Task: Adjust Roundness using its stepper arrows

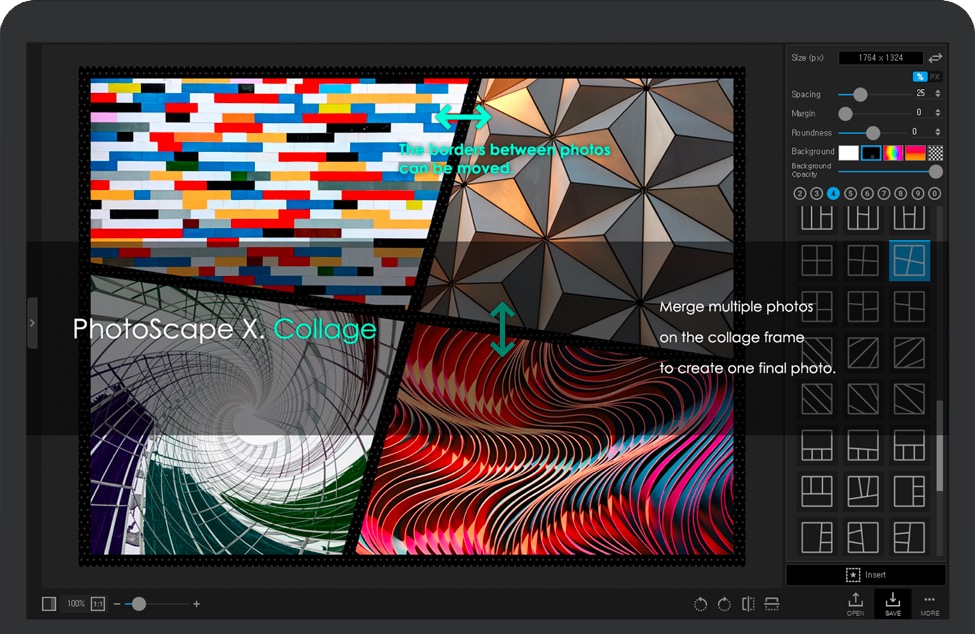Action: pos(937,132)
